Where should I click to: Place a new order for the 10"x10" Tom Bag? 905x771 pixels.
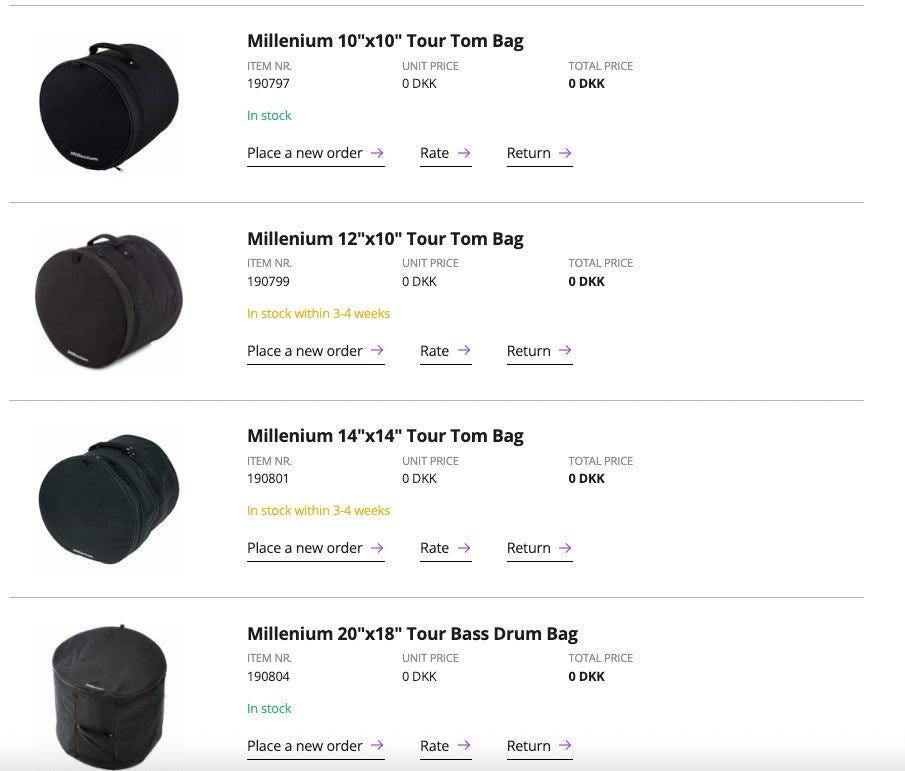315,153
